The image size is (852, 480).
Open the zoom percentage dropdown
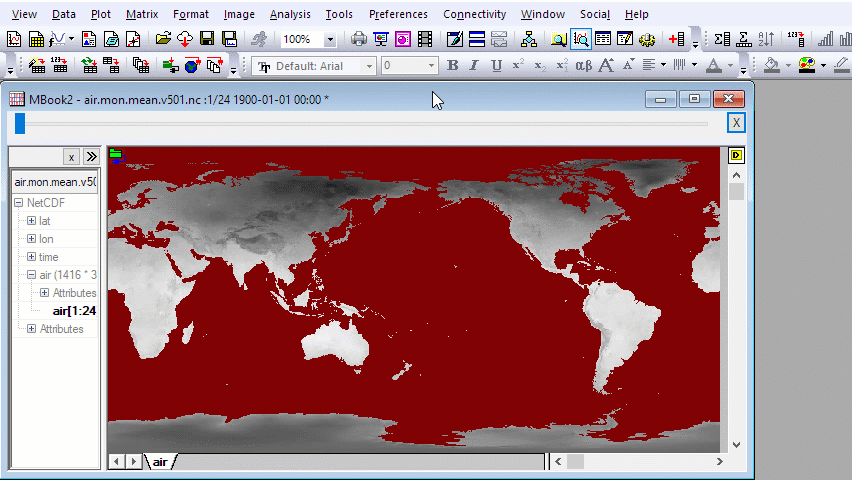pos(330,39)
